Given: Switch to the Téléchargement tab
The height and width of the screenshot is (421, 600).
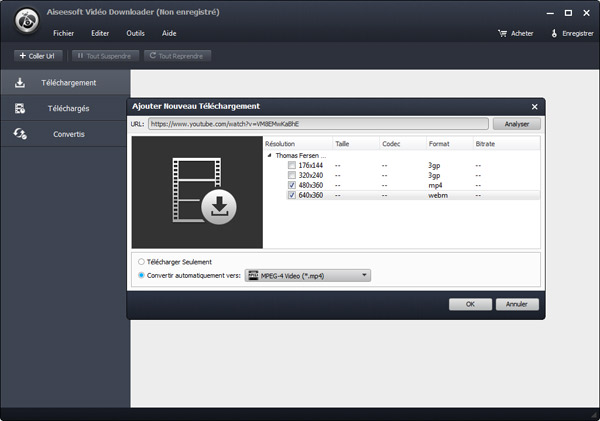Looking at the screenshot, I should click(65, 83).
